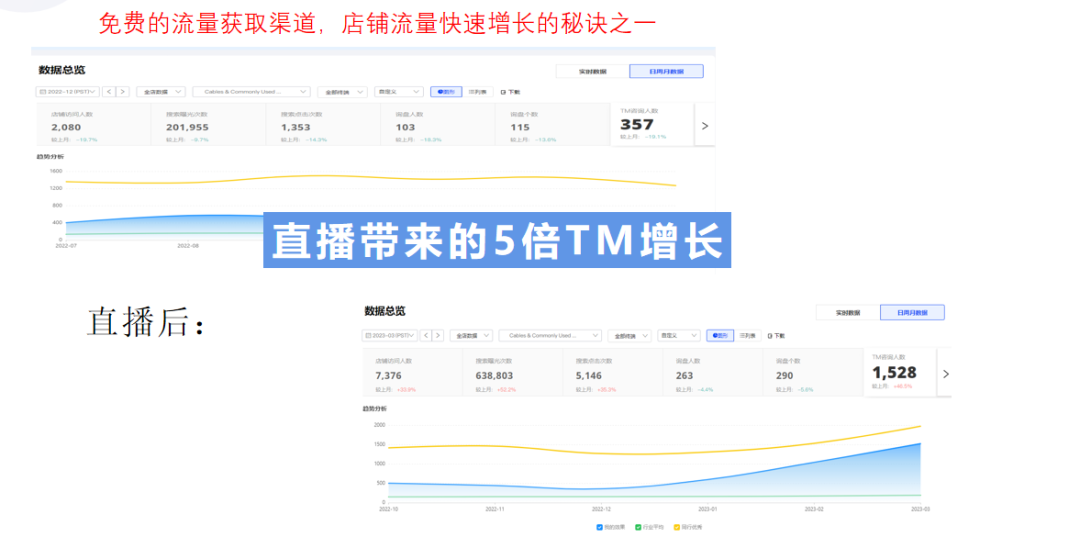The height and width of the screenshot is (548, 1080).
Task: Select 店铺访问人数 card showing 7,376
Action: [x=413, y=374]
